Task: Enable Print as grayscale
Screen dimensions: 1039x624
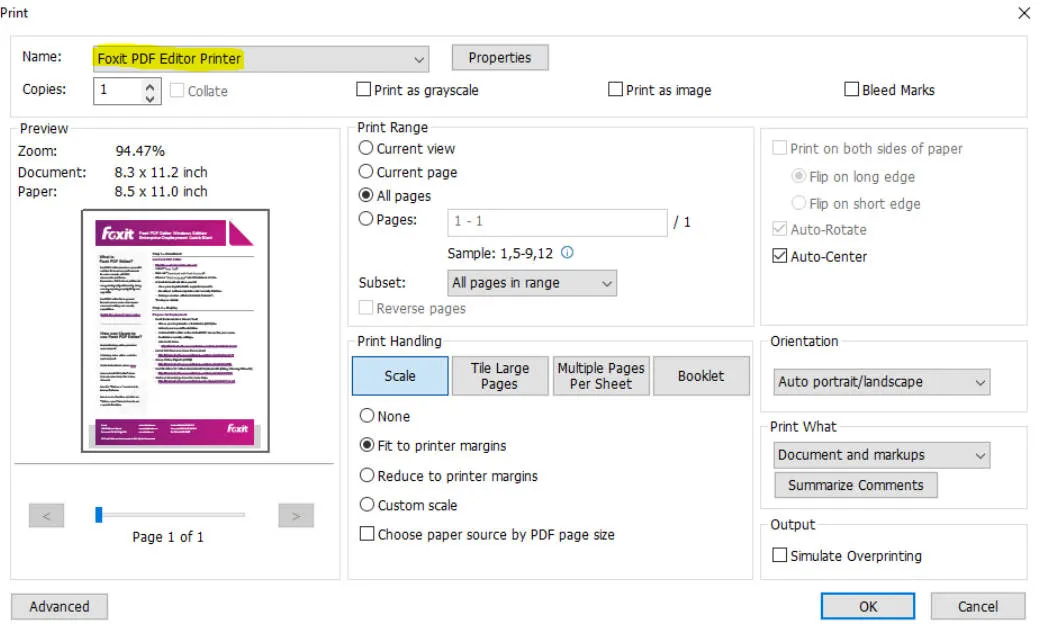Action: tap(363, 89)
